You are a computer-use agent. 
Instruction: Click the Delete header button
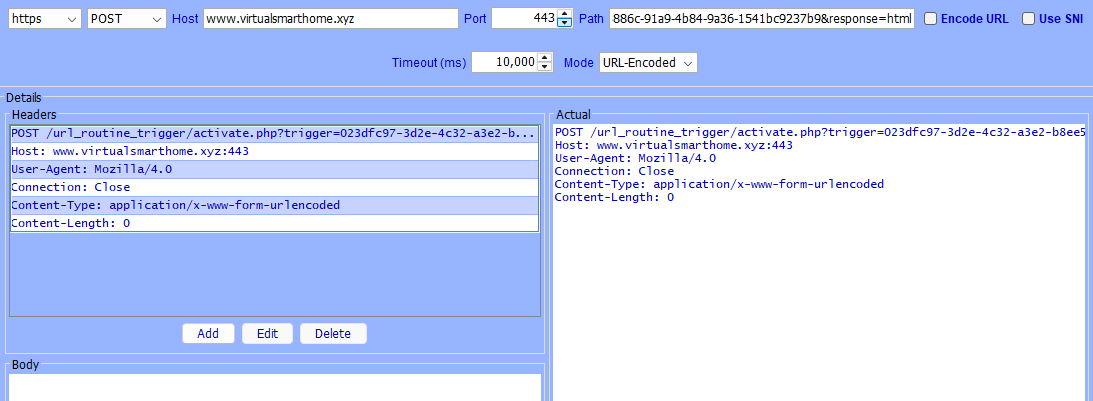click(x=333, y=333)
